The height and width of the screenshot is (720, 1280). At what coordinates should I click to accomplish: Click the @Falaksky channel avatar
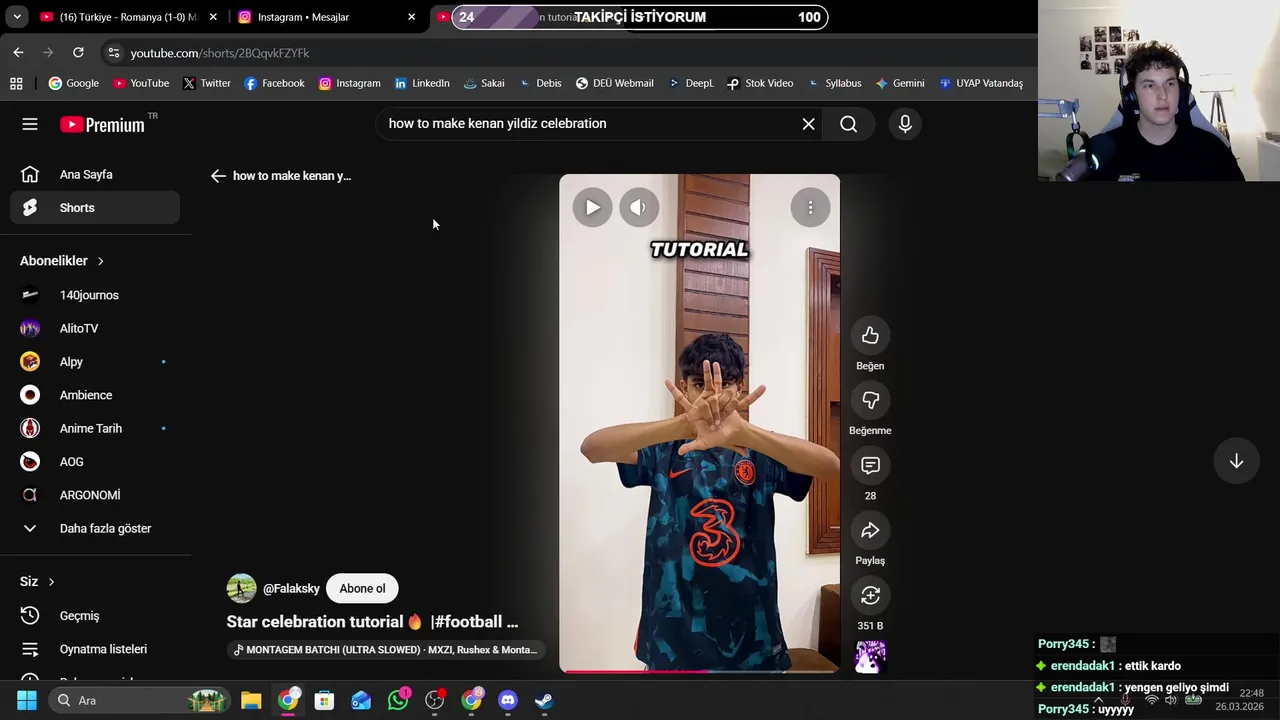tap(241, 589)
